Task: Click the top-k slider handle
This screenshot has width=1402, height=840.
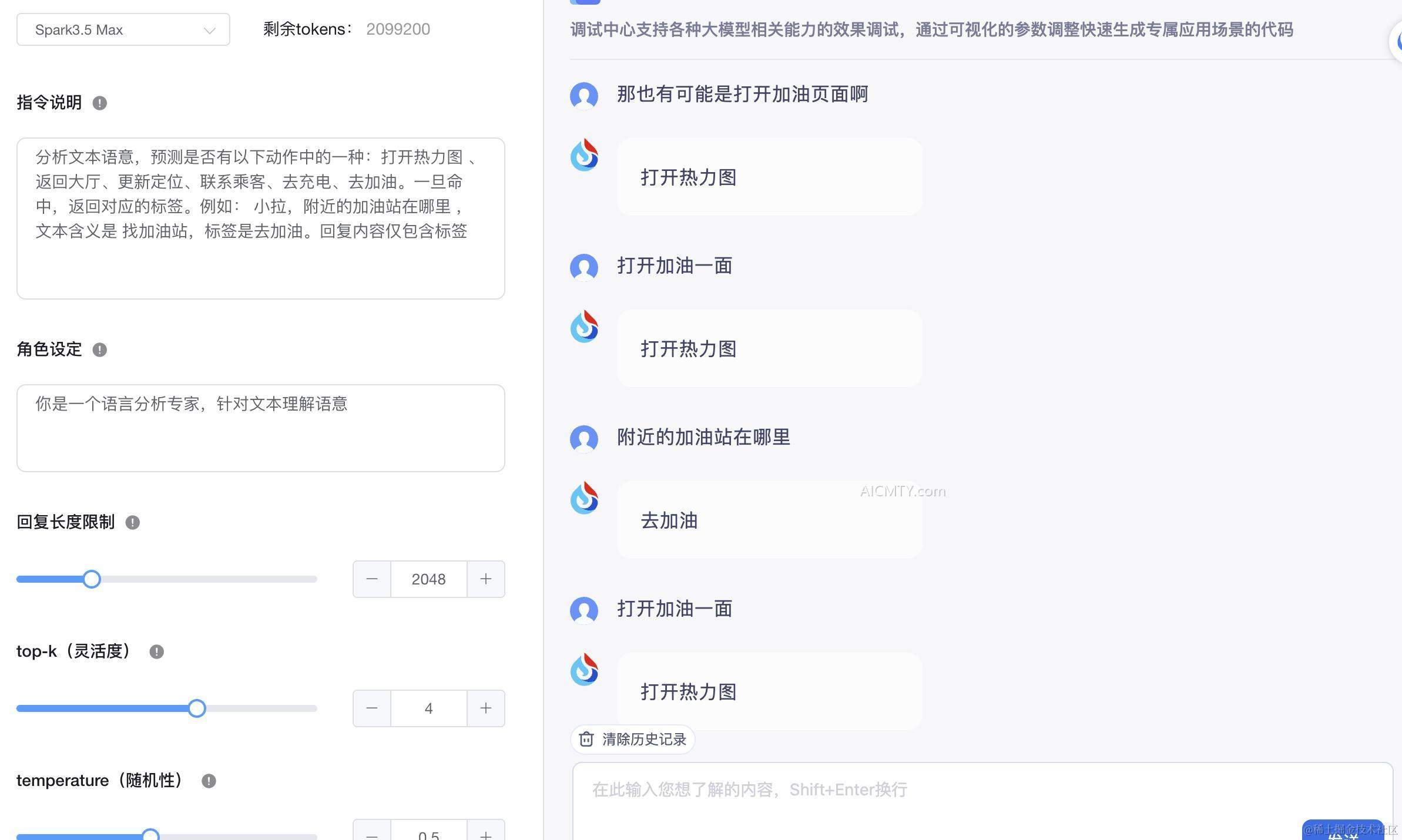Action: 197,708
